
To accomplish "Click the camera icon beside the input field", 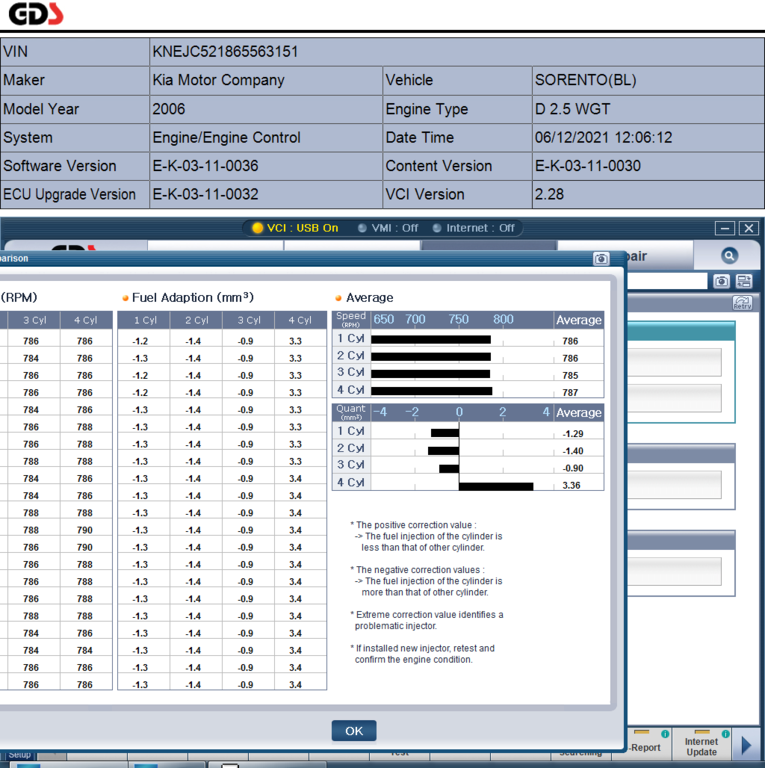I will coord(721,281).
